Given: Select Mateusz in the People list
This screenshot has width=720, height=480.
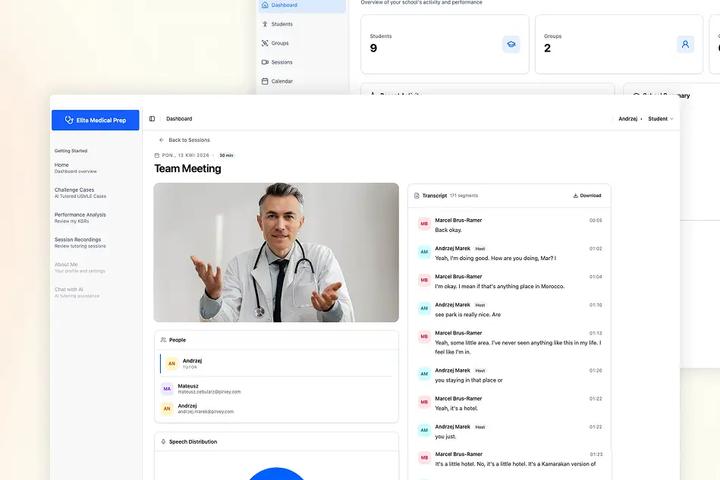Looking at the screenshot, I should pos(276,389).
